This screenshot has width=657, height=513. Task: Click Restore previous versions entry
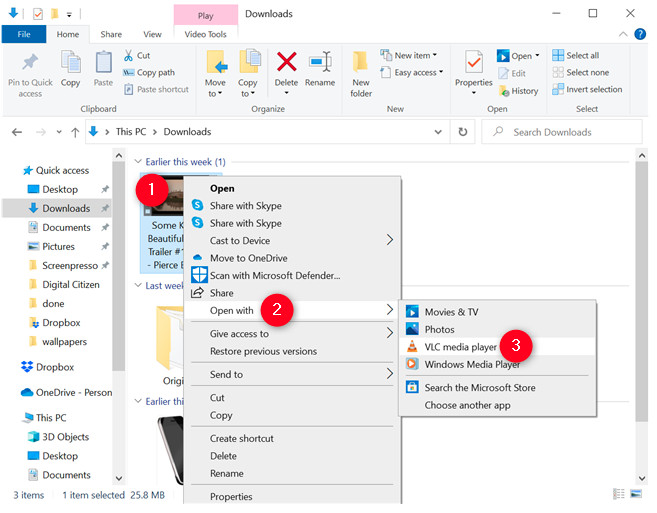pos(292,352)
